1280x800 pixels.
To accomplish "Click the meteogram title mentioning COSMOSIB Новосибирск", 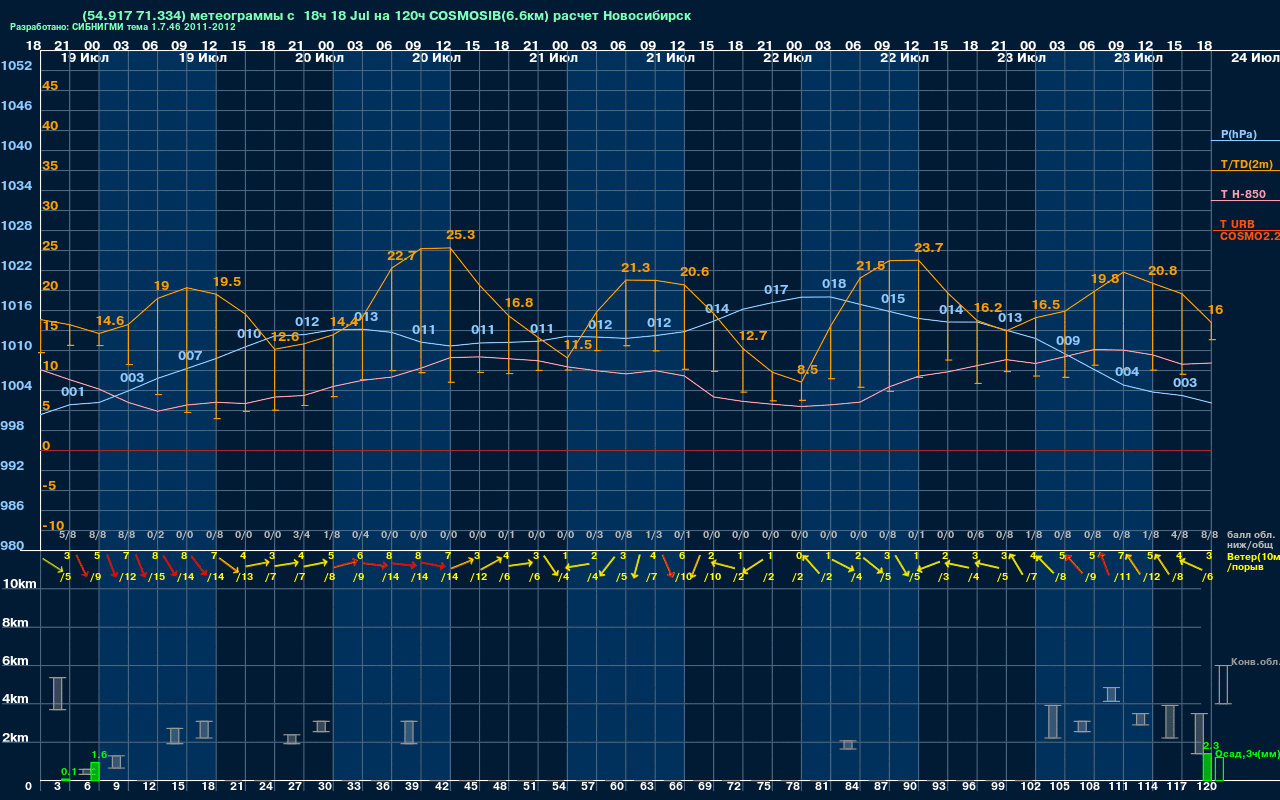I will [387, 16].
